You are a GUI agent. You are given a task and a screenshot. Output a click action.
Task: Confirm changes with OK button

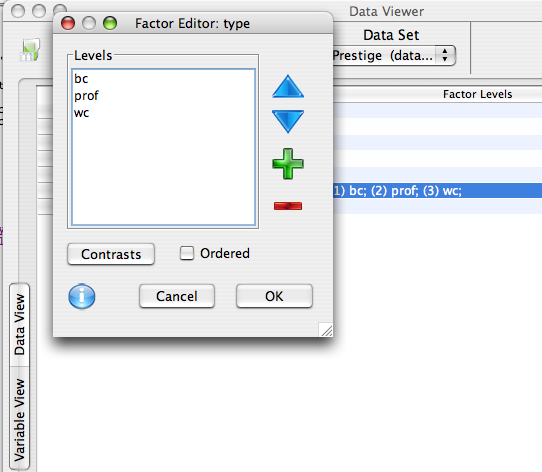pyautogui.click(x=274, y=296)
